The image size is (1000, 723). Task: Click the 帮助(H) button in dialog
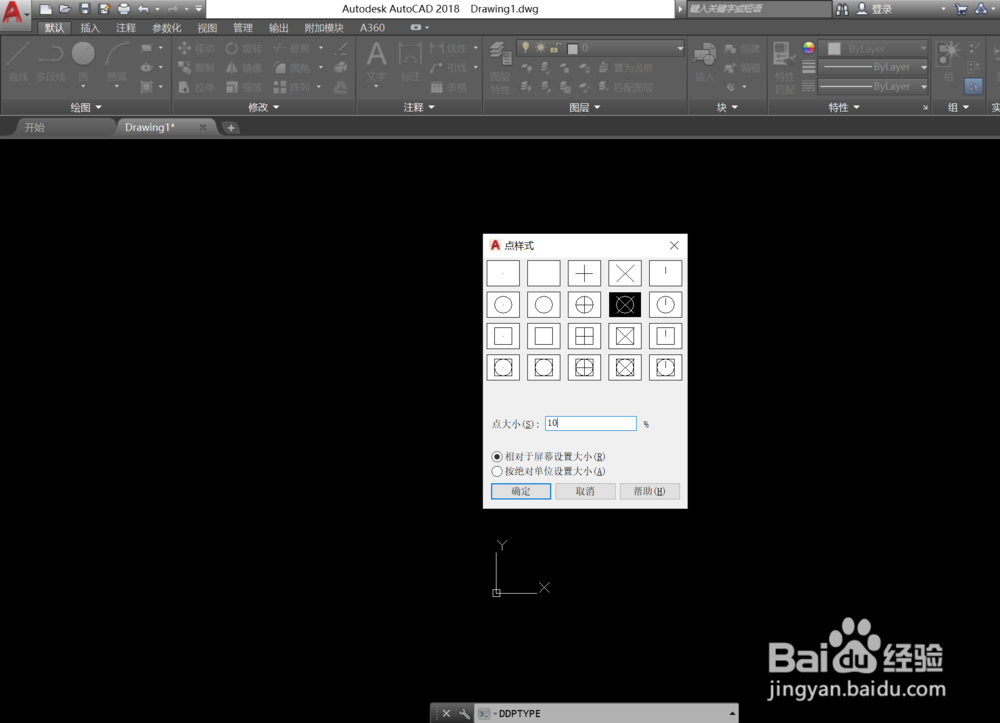tap(649, 491)
